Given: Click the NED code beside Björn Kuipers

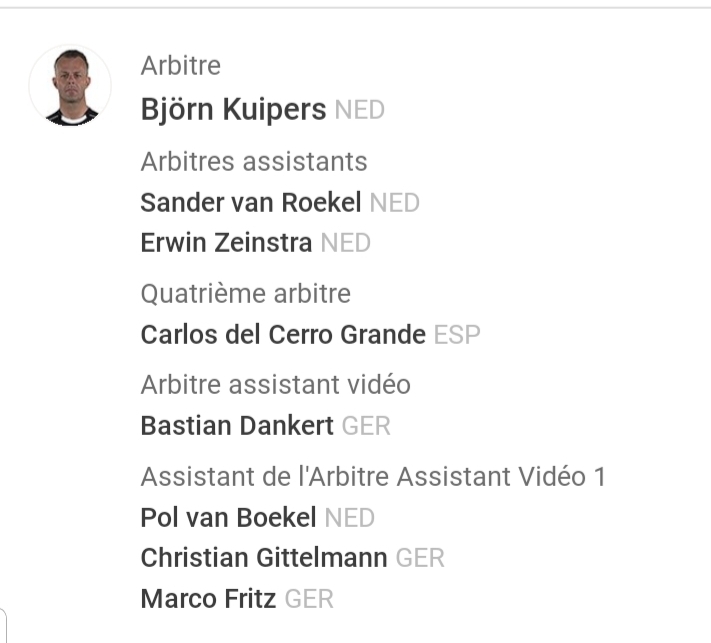Looking at the screenshot, I should [359, 111].
